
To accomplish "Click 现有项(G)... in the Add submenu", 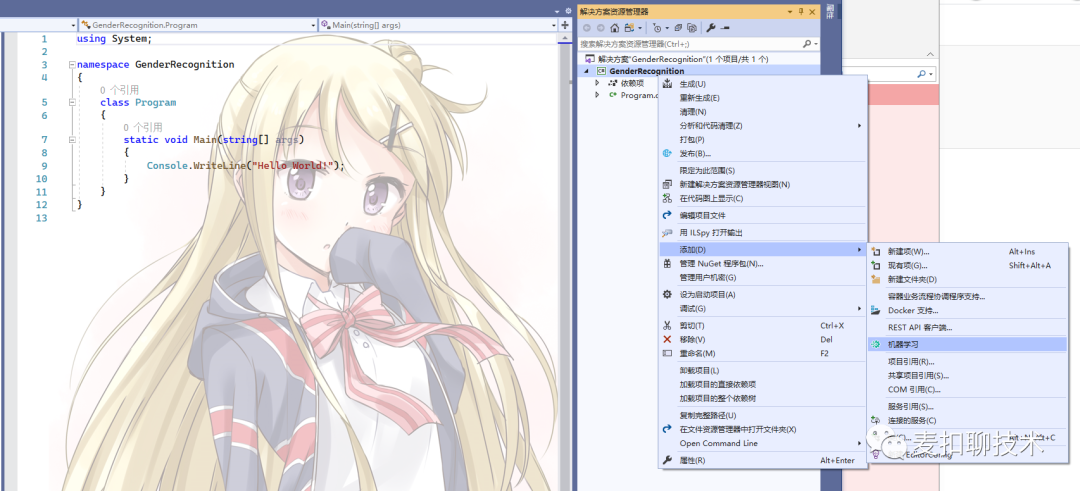I will (x=968, y=265).
